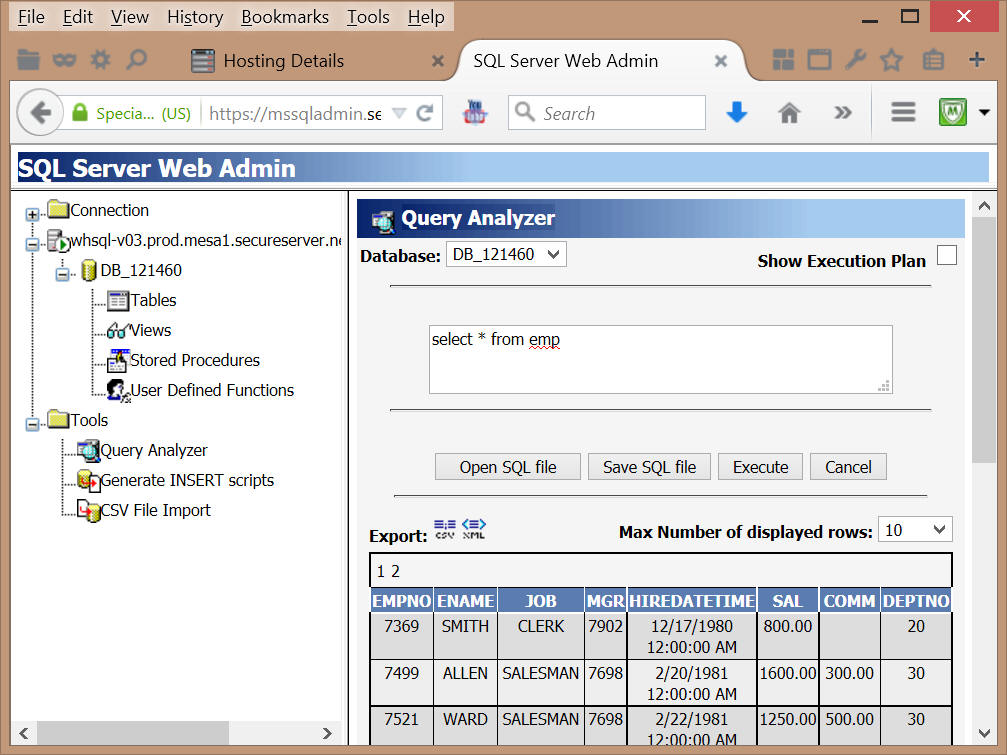
Task: Click the Query Analyzer tree icon
Action: click(x=88, y=450)
